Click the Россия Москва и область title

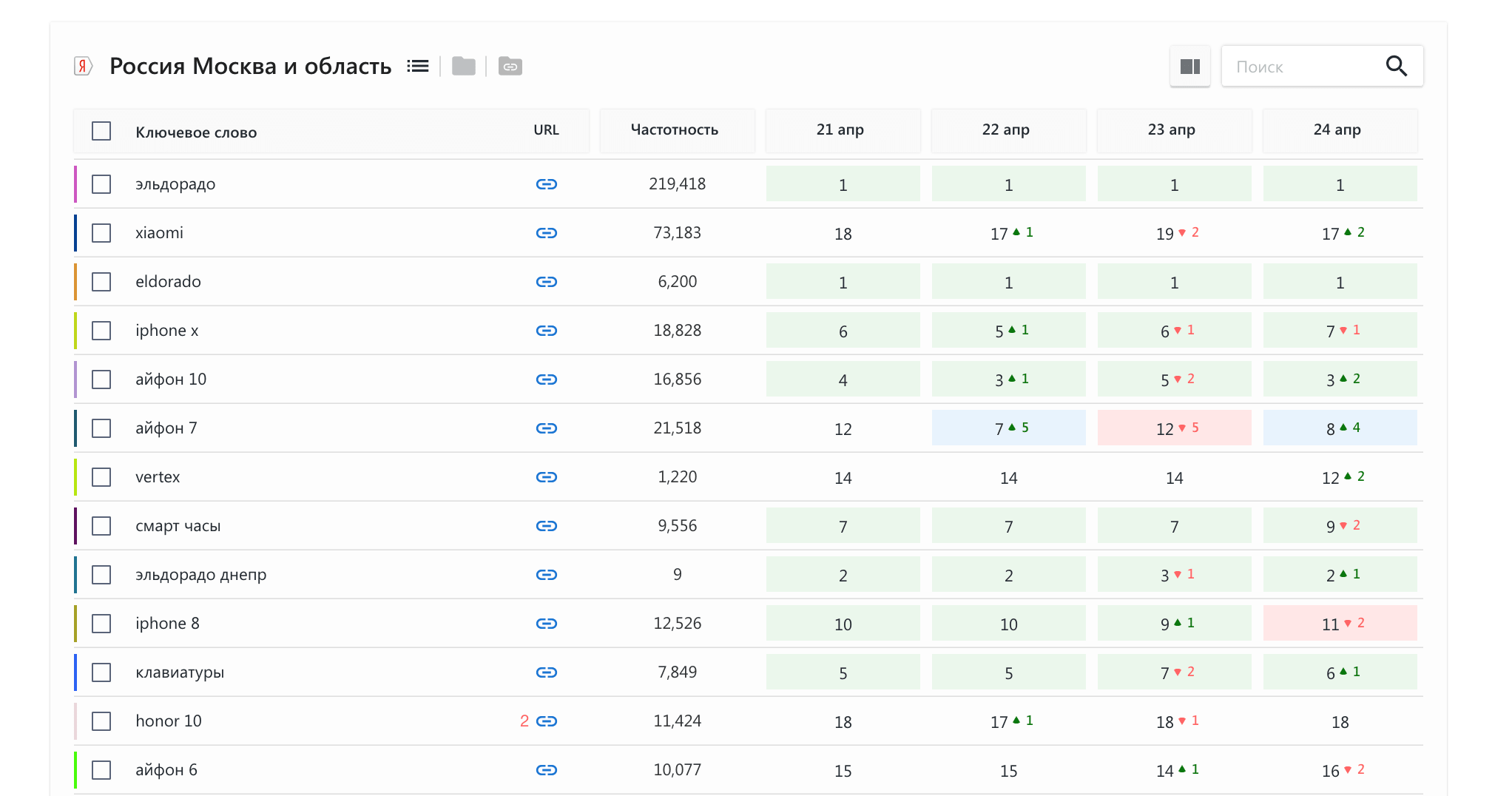pyautogui.click(x=251, y=67)
